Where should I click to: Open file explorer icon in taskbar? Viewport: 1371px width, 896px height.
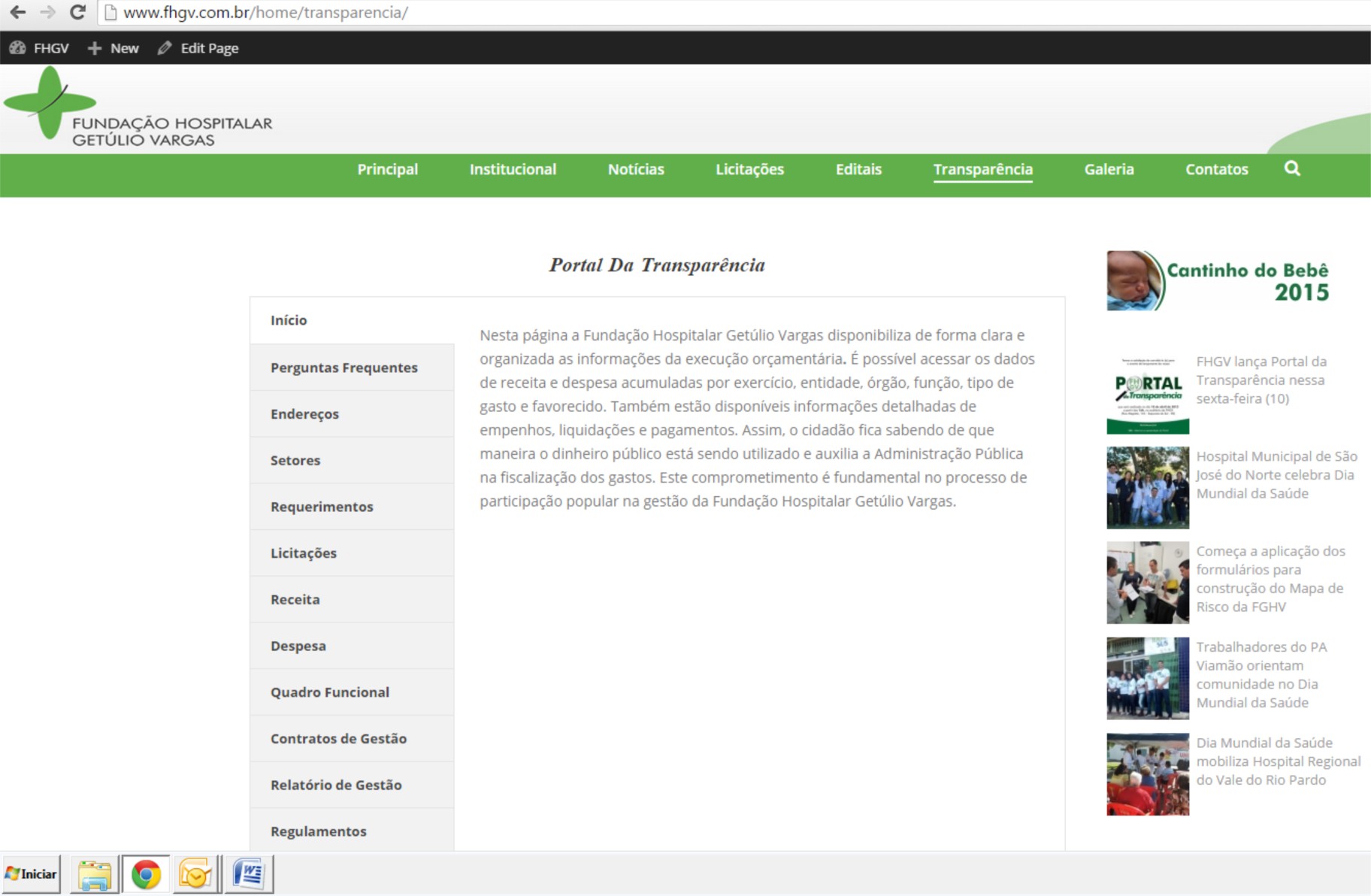[94, 874]
